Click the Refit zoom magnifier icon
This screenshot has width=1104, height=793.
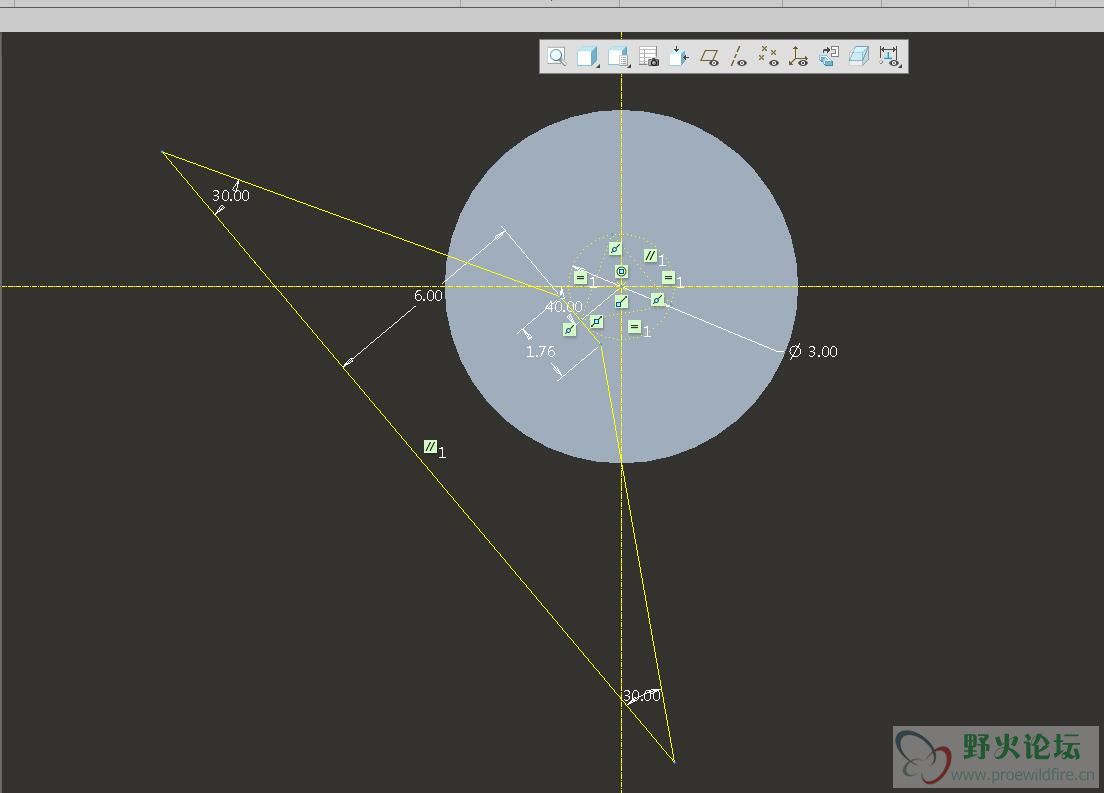[x=556, y=56]
